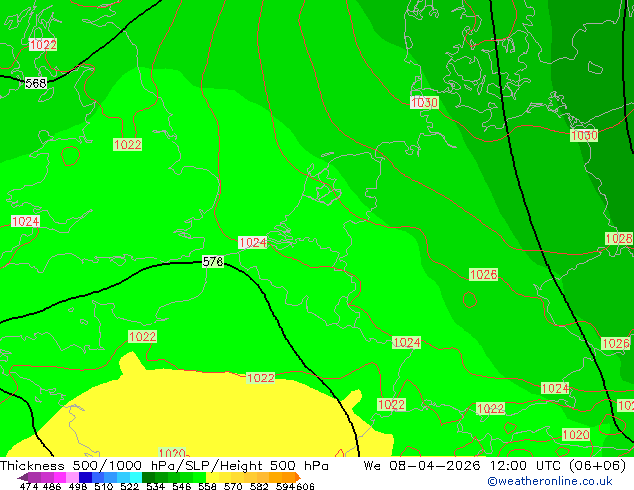Click the date text 'We 08-04-2026'
This screenshot has height=490, width=634.
422,466
